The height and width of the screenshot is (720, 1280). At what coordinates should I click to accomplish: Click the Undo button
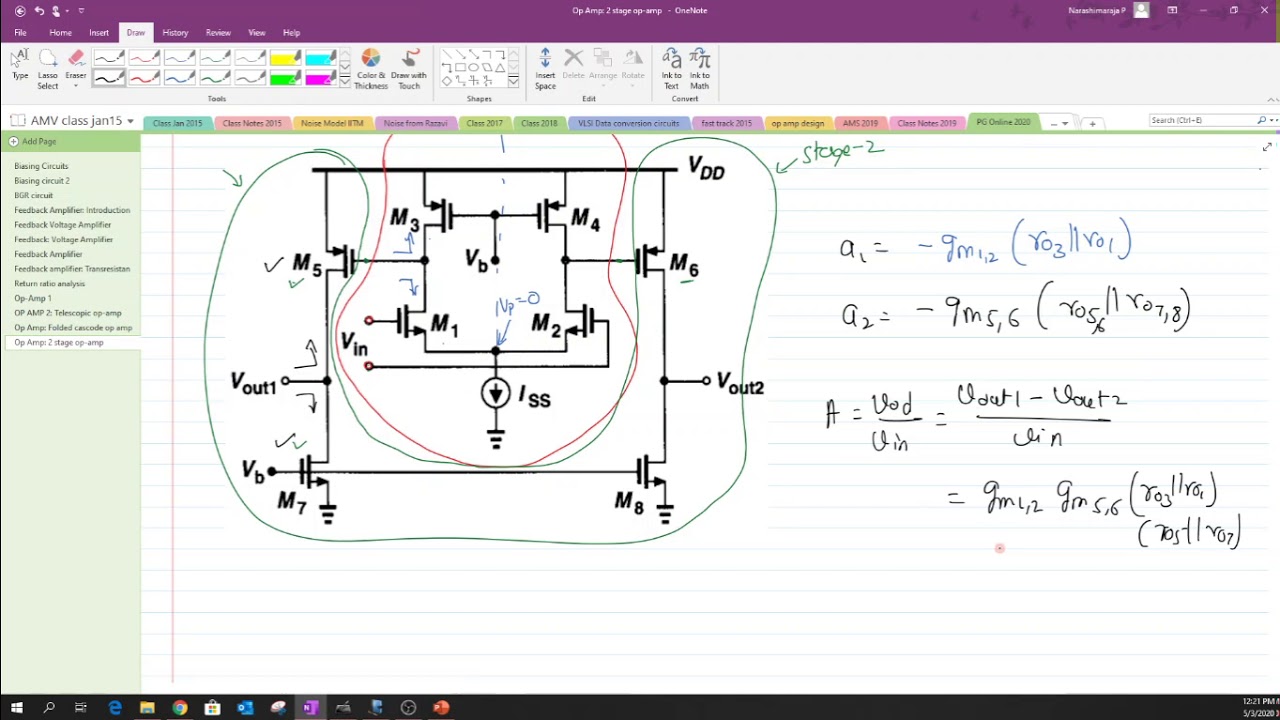coord(40,10)
